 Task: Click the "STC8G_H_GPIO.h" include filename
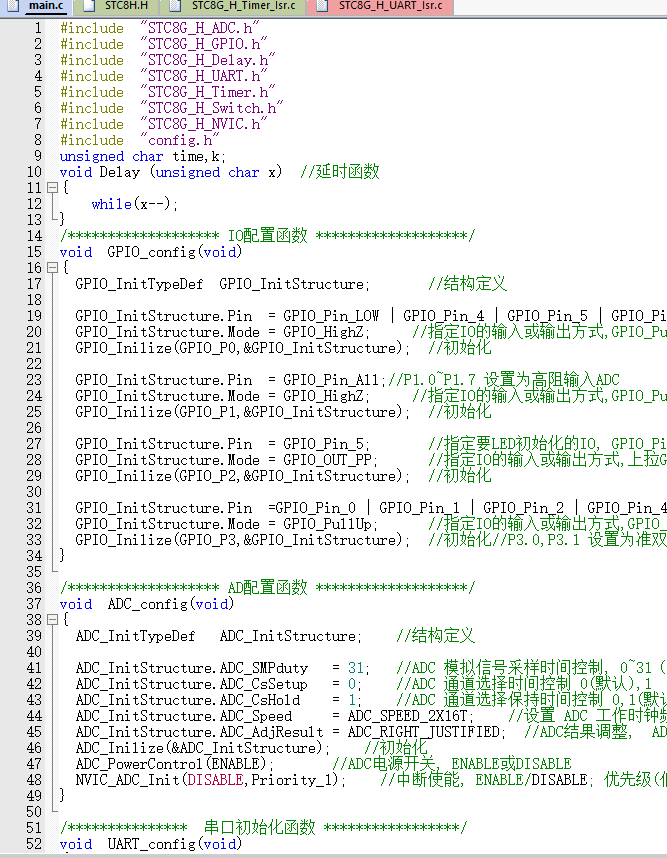point(204,44)
